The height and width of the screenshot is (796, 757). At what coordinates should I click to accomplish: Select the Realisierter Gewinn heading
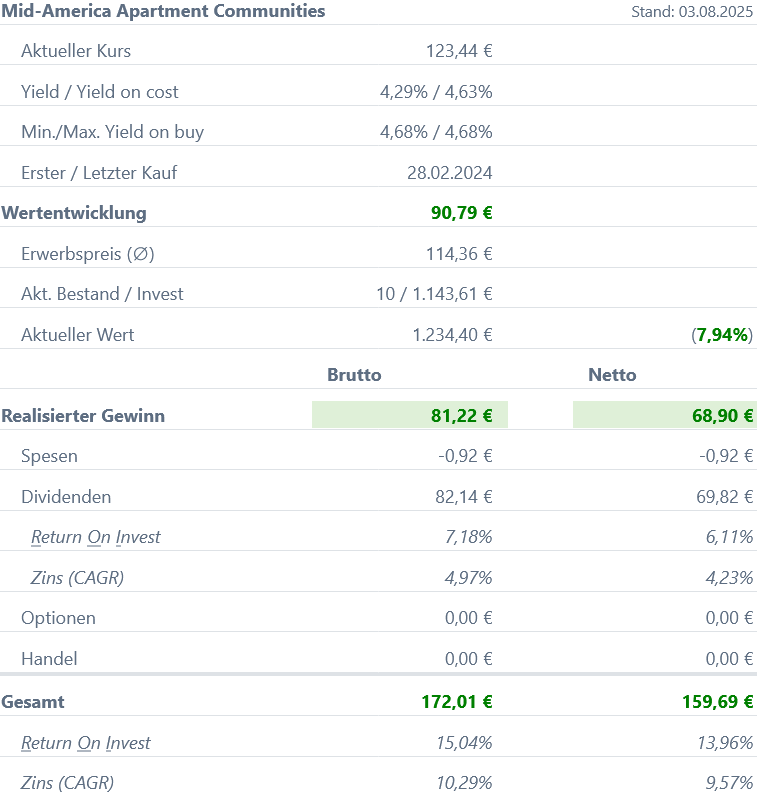[x=83, y=416]
